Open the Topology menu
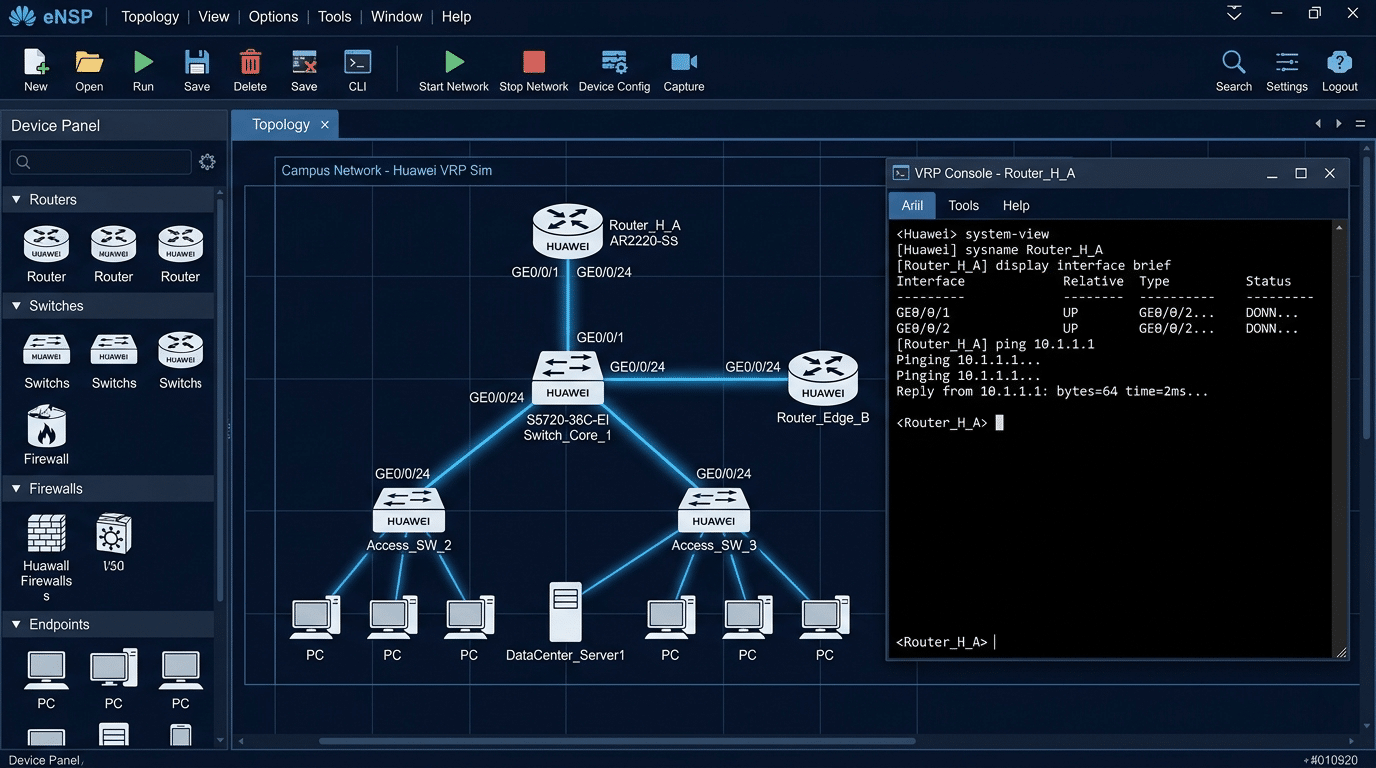Viewport: 1376px width, 768px height. 150,17
